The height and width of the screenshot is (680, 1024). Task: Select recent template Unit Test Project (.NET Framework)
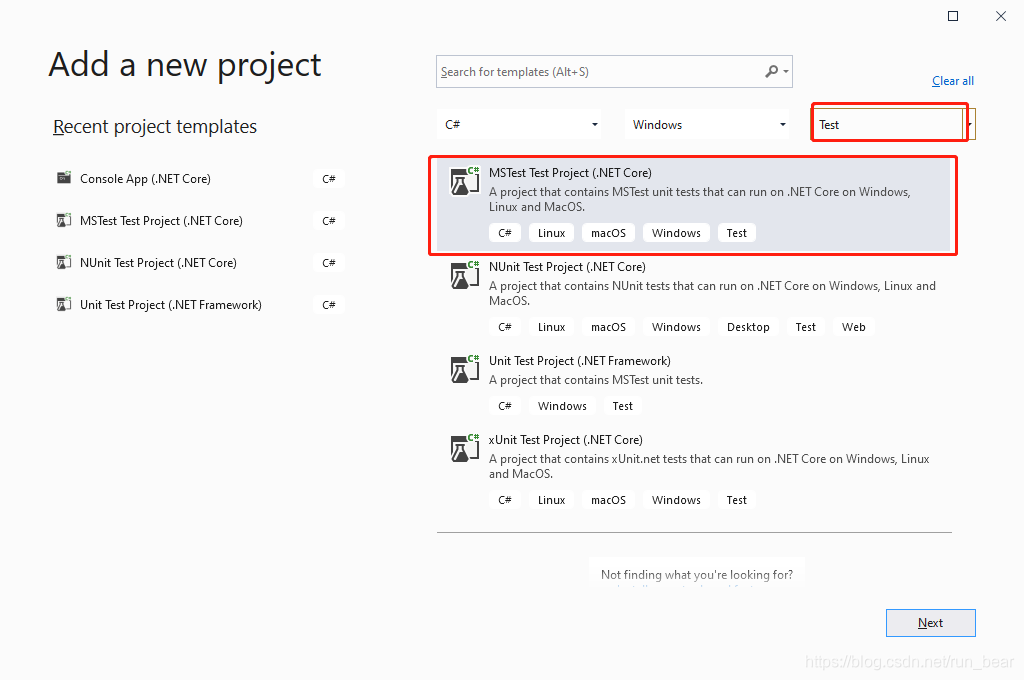170,304
